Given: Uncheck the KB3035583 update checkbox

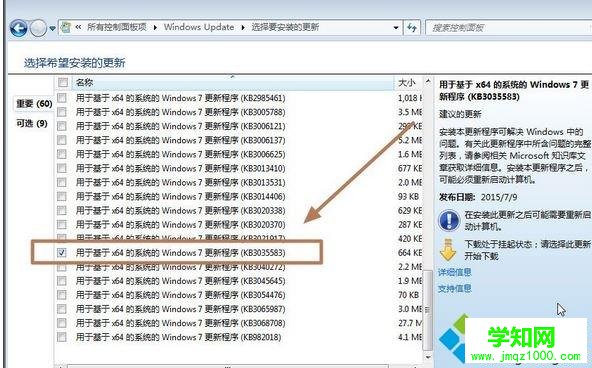Looking at the screenshot, I should [x=62, y=252].
